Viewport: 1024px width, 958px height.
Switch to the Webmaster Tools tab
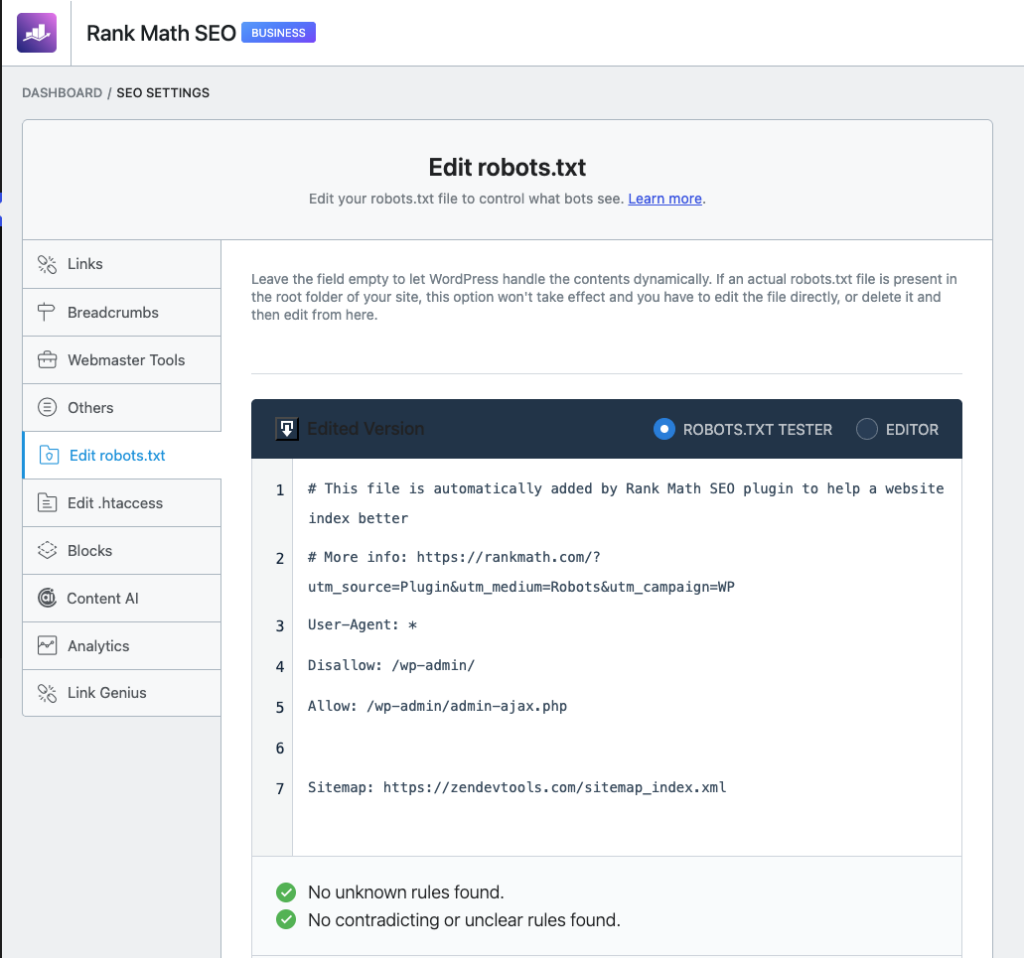pyautogui.click(x=122, y=360)
